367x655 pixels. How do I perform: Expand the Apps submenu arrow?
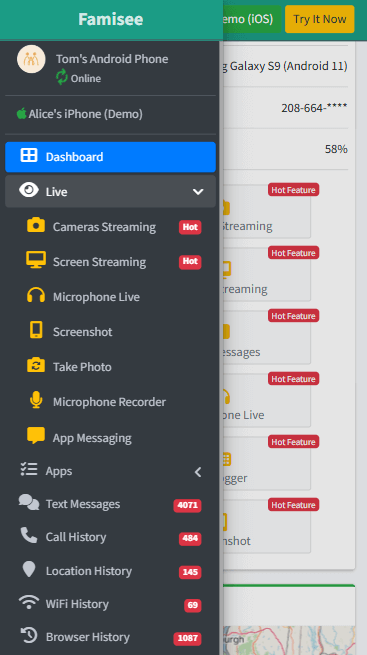198,472
